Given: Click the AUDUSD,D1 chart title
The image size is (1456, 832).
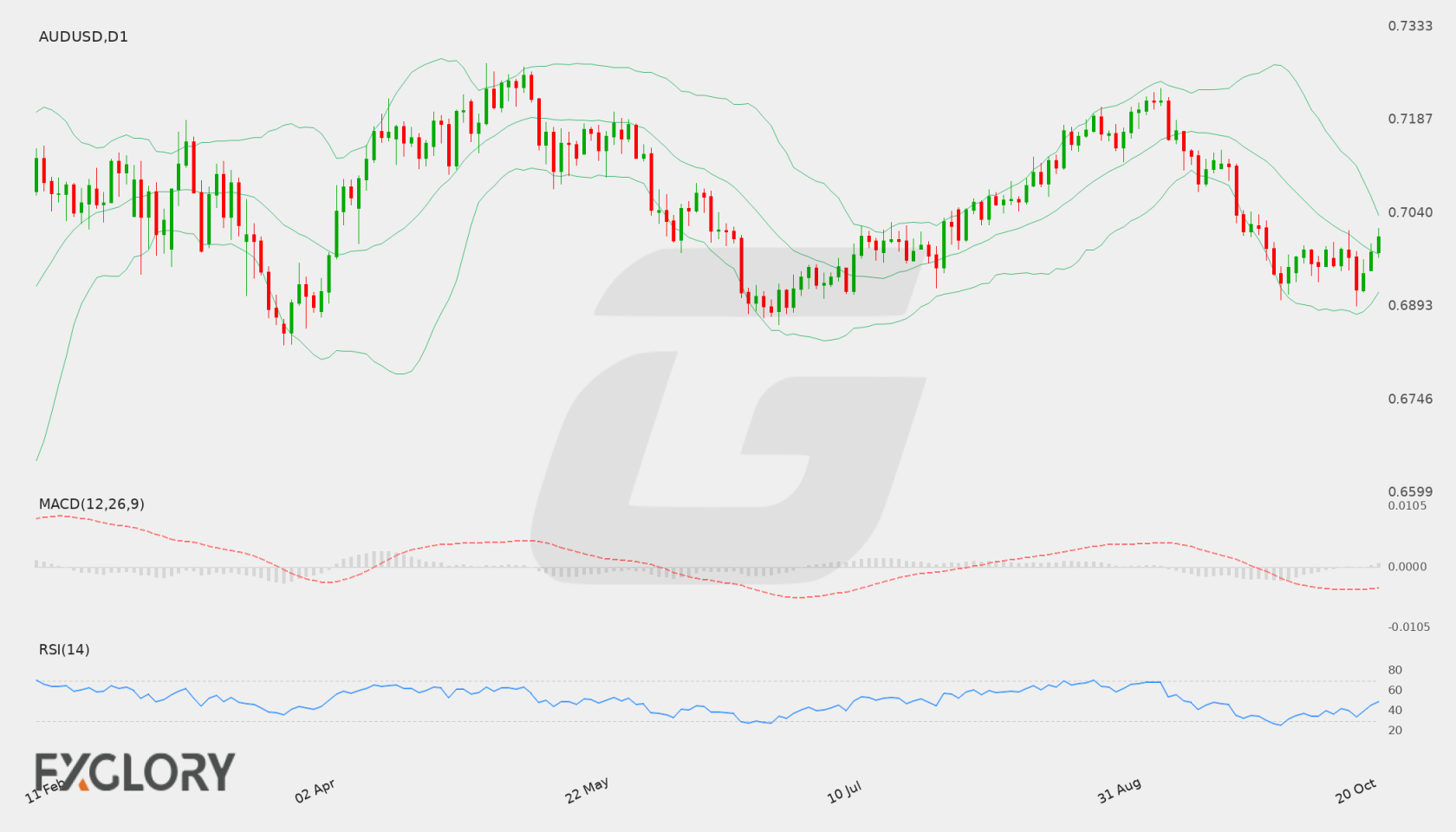Looking at the screenshot, I should [83, 36].
